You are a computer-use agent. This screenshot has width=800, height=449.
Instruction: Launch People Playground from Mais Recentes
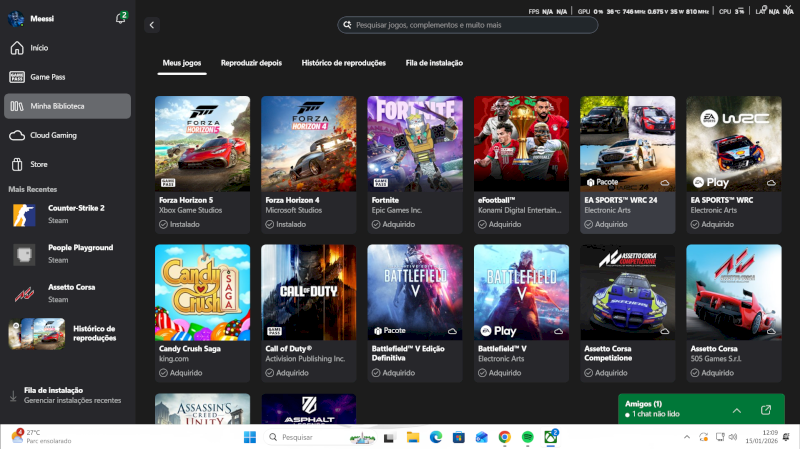(x=67, y=254)
